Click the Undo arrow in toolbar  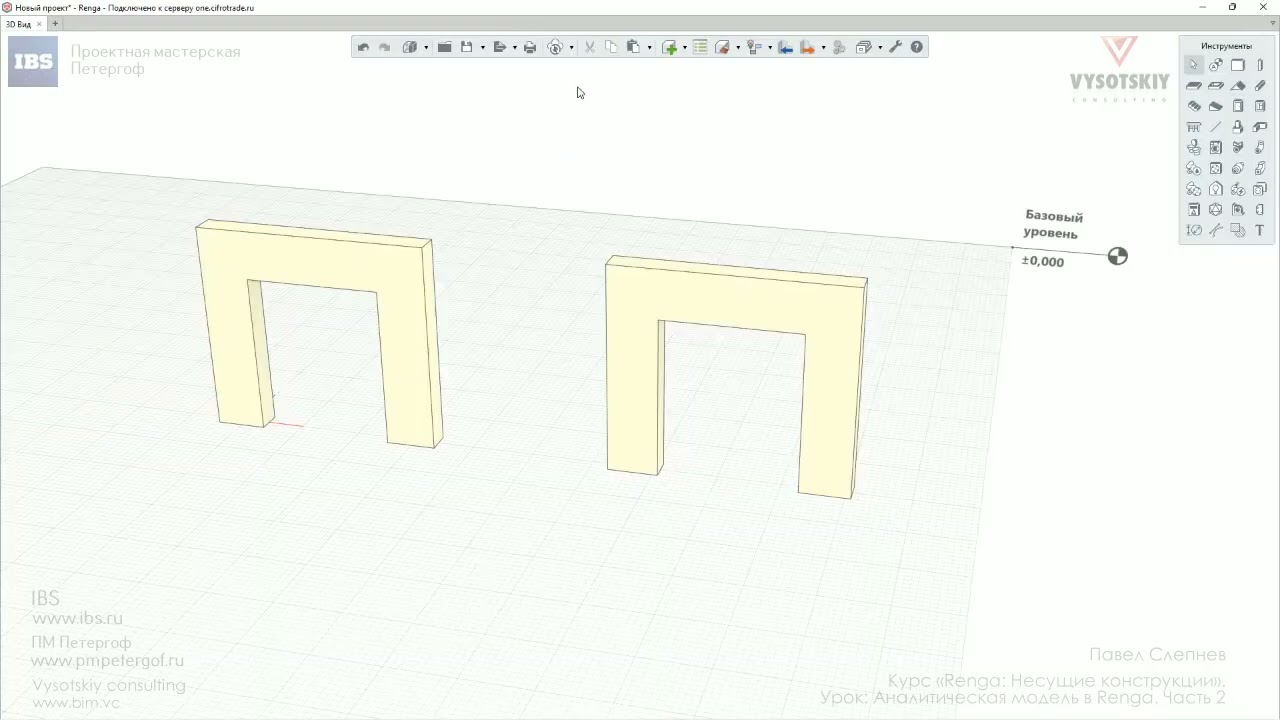click(363, 47)
